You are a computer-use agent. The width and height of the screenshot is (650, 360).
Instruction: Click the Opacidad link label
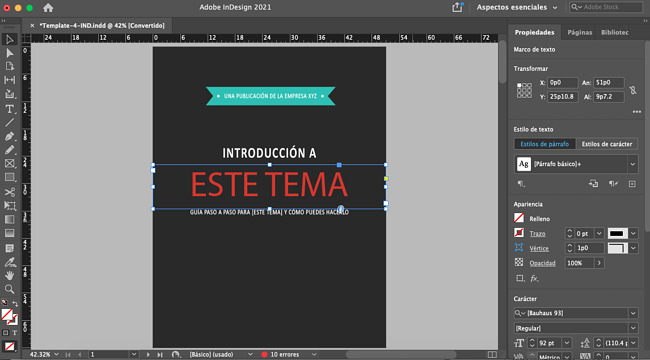[542, 263]
